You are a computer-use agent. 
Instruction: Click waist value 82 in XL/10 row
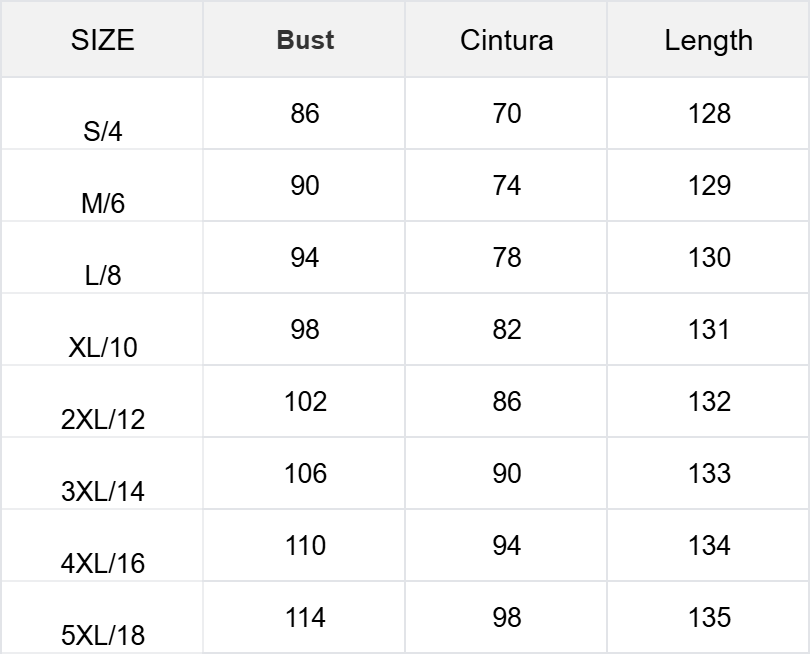tap(506, 329)
